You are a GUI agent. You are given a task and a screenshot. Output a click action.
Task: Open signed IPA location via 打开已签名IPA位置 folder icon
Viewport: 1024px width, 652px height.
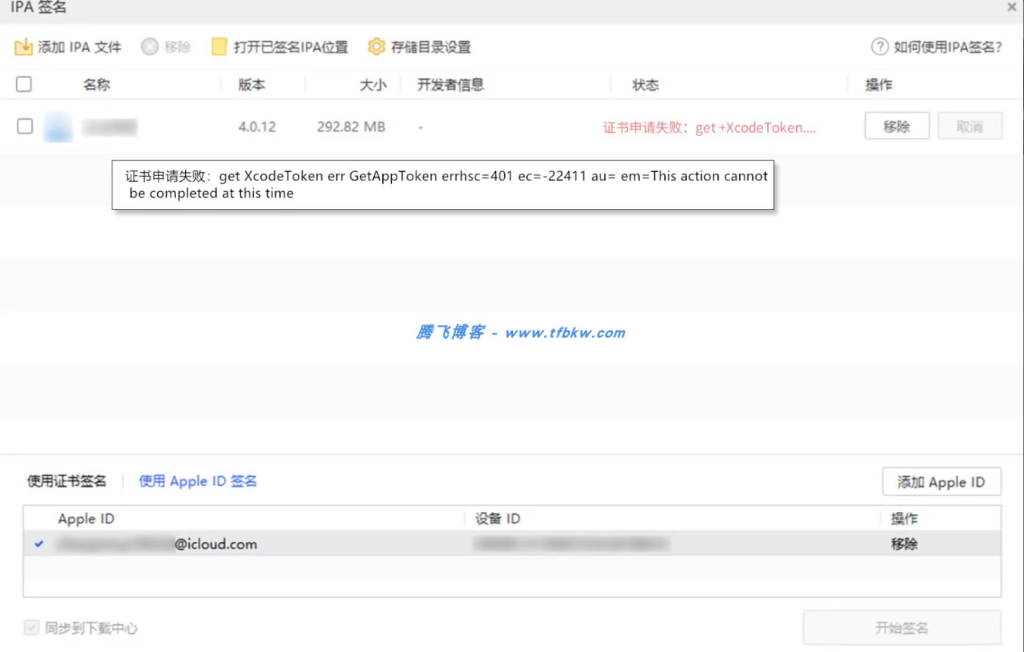coord(220,46)
